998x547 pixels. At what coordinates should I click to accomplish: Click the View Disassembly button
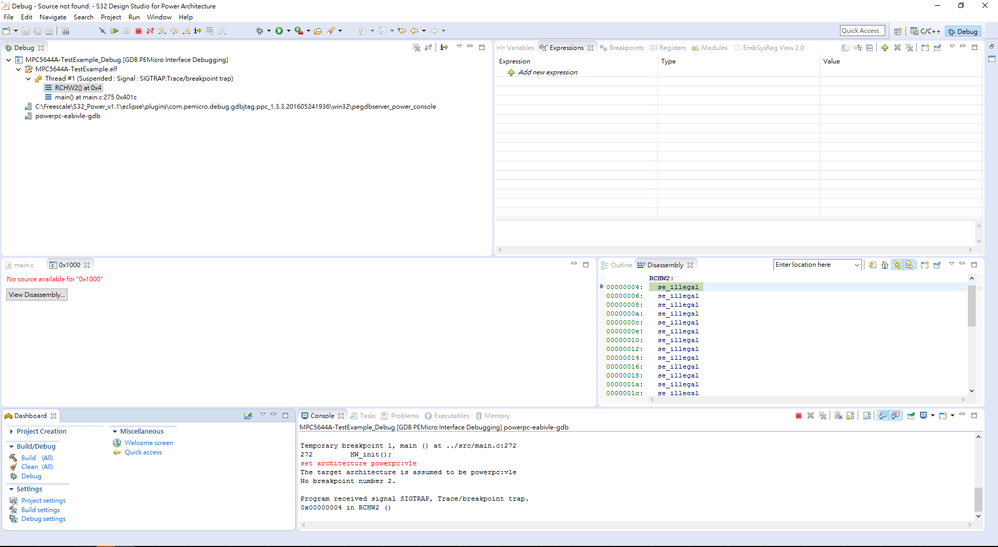click(36, 295)
